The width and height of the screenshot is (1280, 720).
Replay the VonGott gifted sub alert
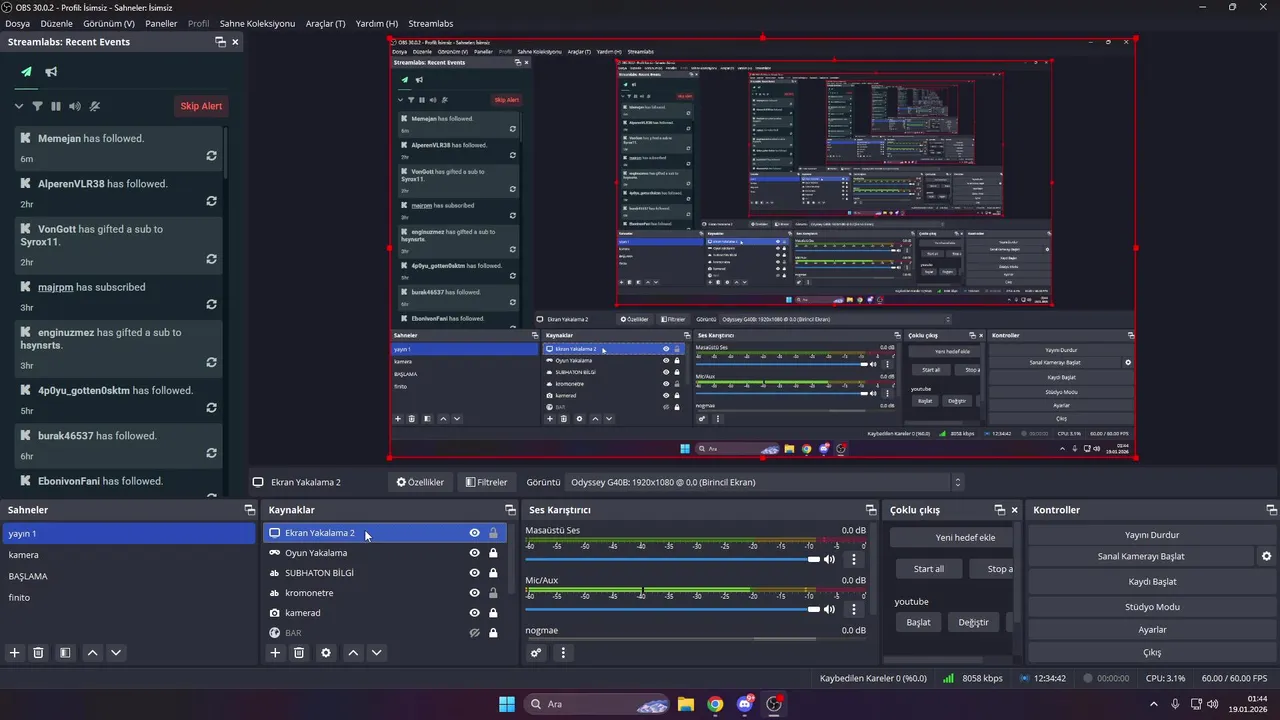[211, 259]
